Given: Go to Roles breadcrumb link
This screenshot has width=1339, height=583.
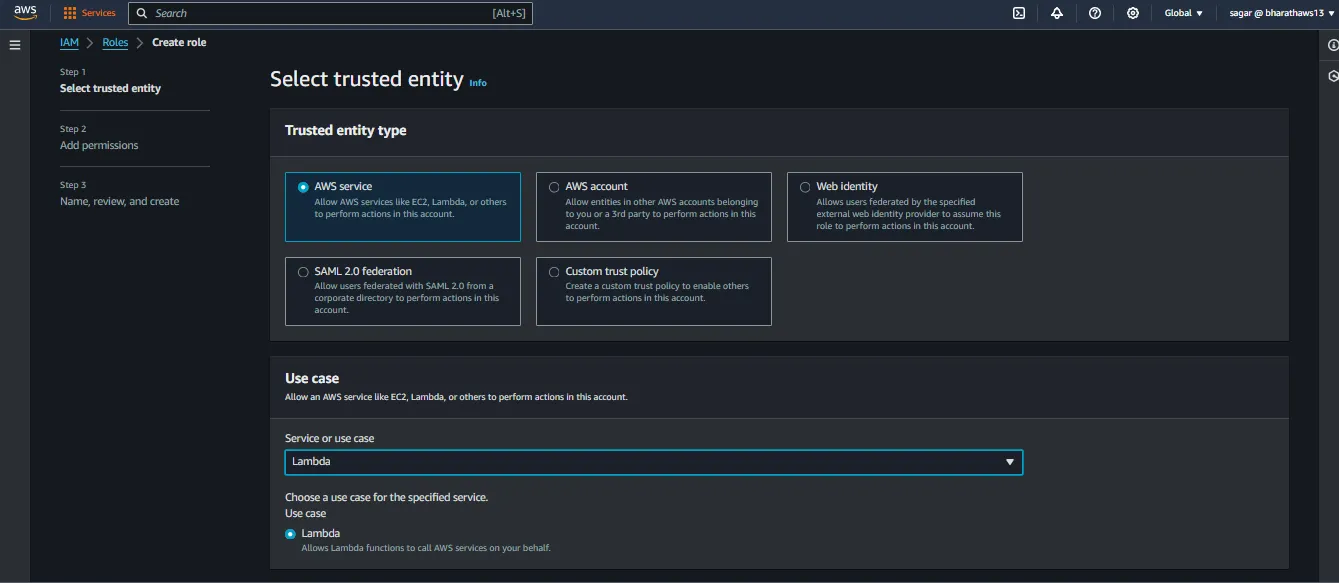Looking at the screenshot, I should coord(115,43).
